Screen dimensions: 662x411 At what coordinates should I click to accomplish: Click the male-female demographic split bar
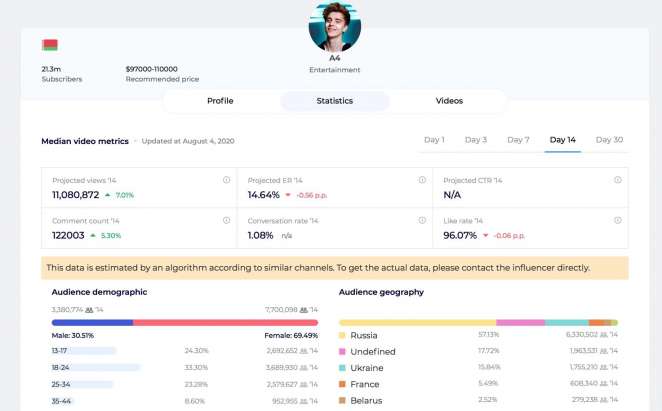[x=170, y=323]
